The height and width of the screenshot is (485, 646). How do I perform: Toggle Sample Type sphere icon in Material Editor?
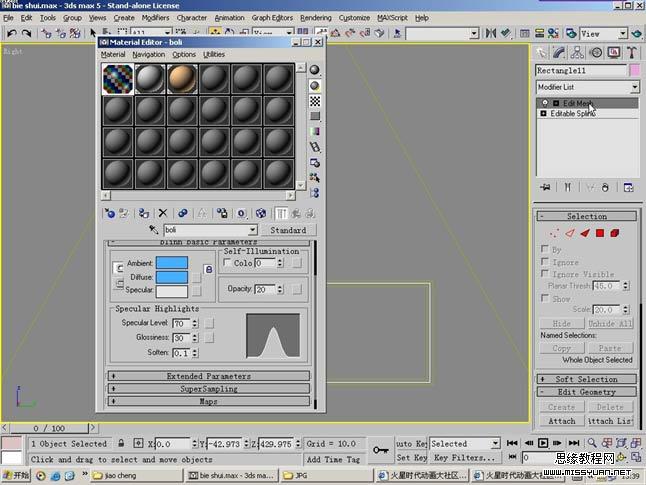point(315,70)
